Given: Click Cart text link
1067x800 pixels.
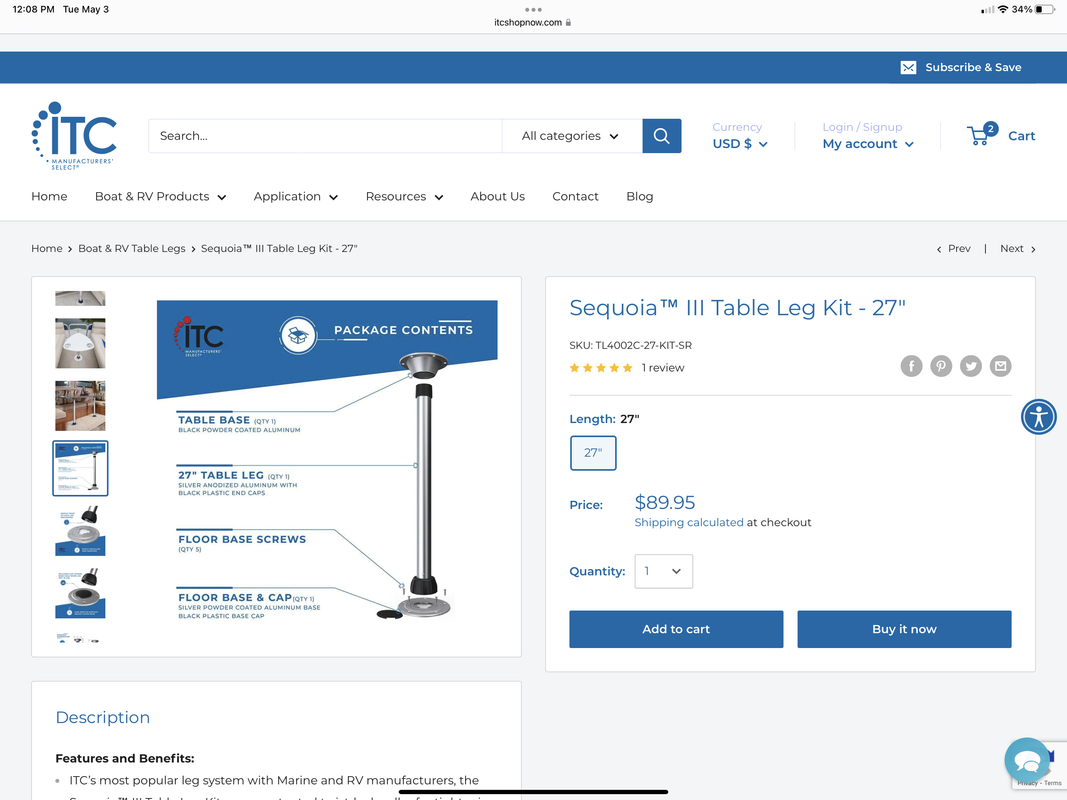Looking at the screenshot, I should tap(1021, 136).
